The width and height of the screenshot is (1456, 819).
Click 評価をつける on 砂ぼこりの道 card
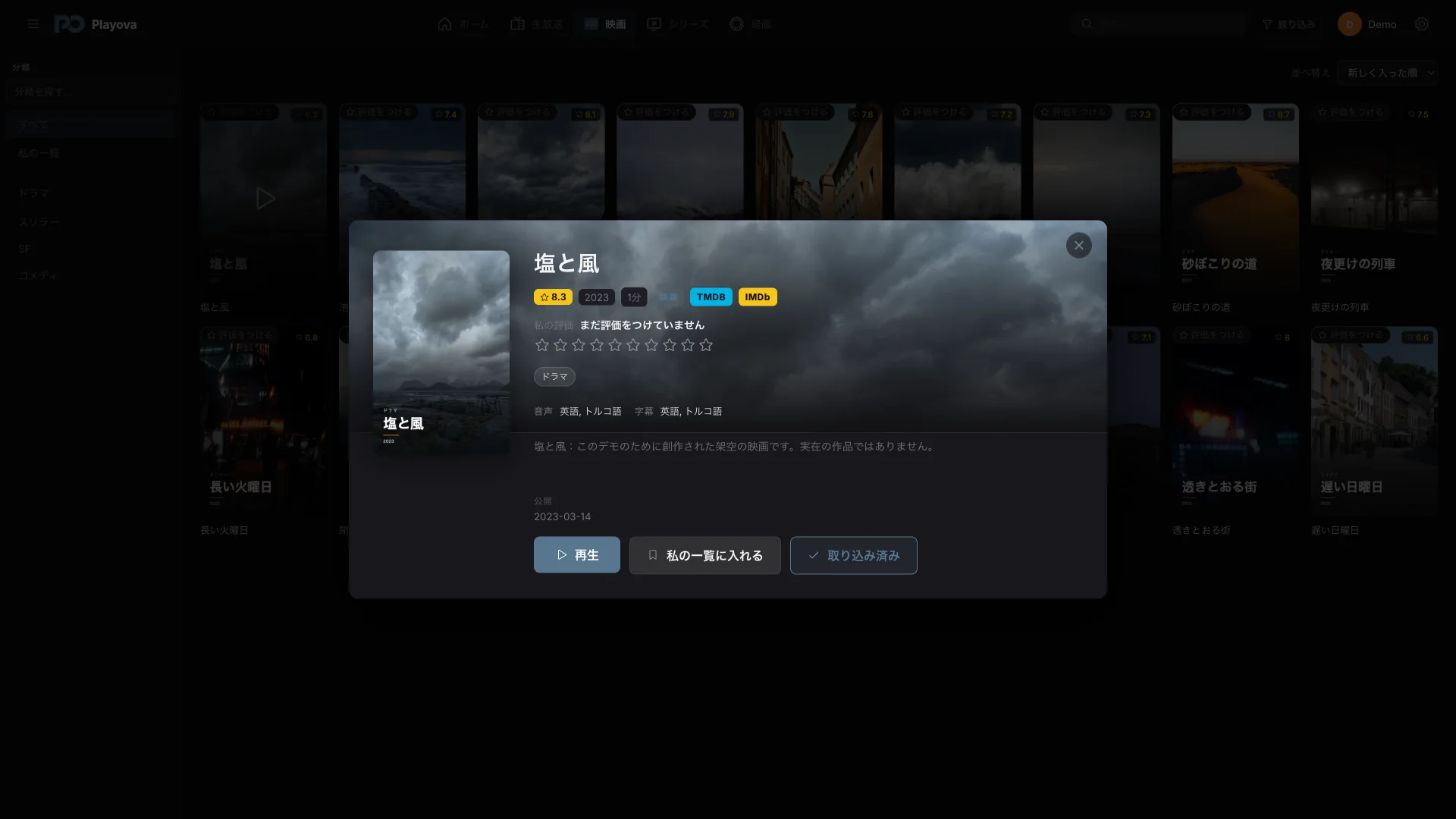(x=1212, y=112)
